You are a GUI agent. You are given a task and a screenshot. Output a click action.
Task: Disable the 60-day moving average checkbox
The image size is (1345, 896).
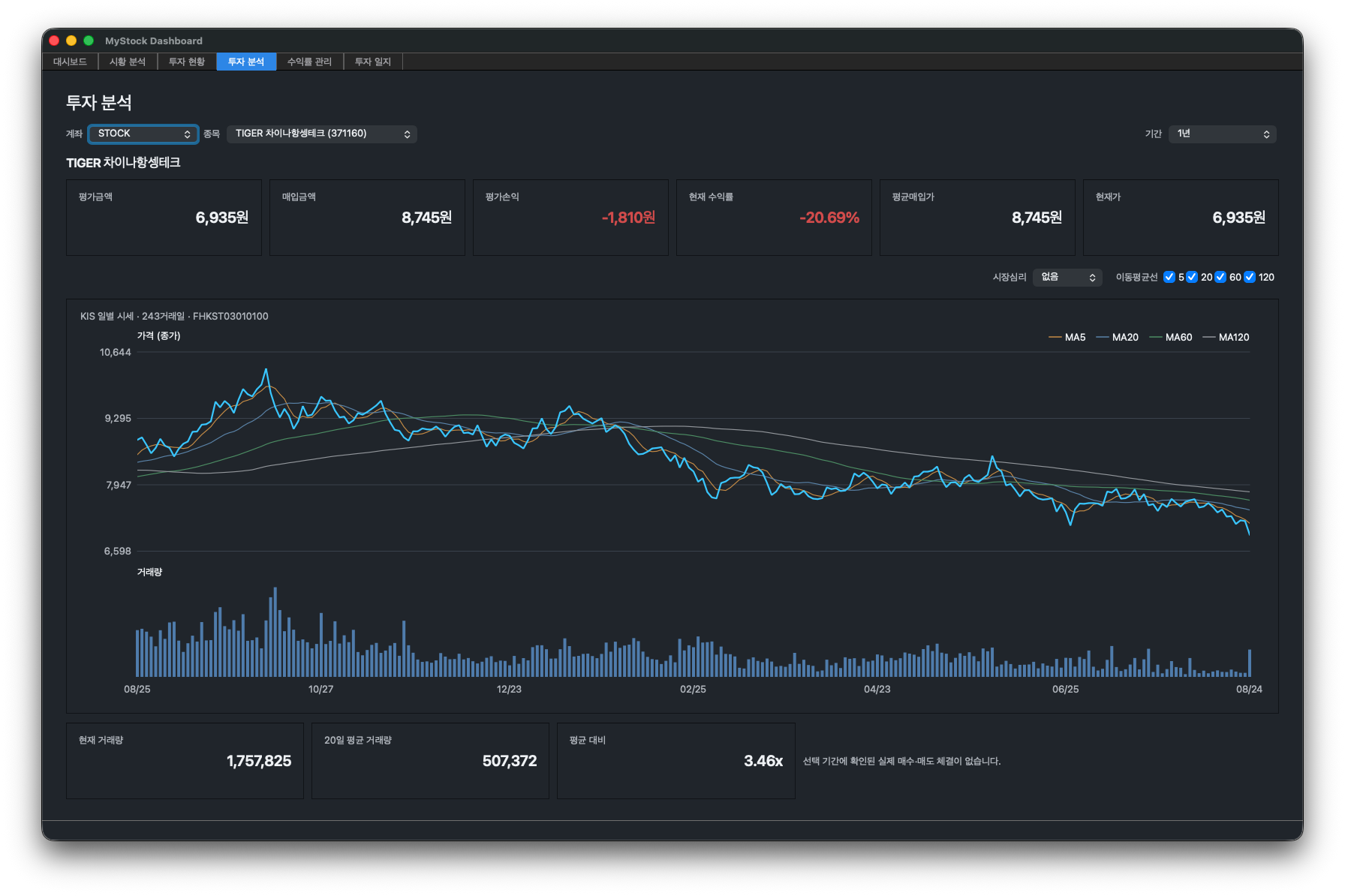click(1220, 277)
